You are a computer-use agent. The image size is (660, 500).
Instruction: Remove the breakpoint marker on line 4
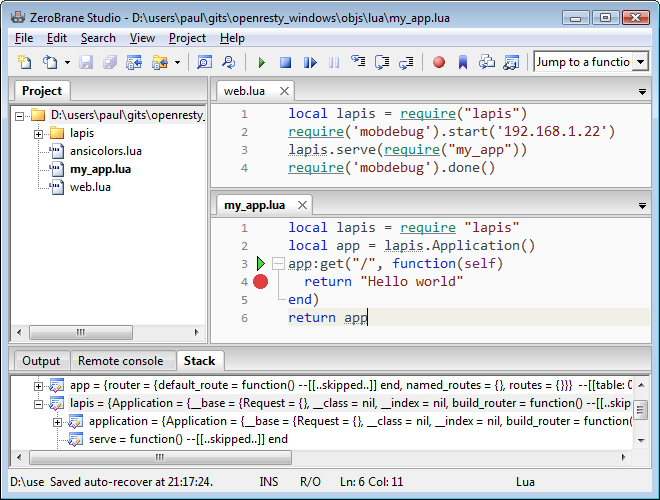pos(260,282)
